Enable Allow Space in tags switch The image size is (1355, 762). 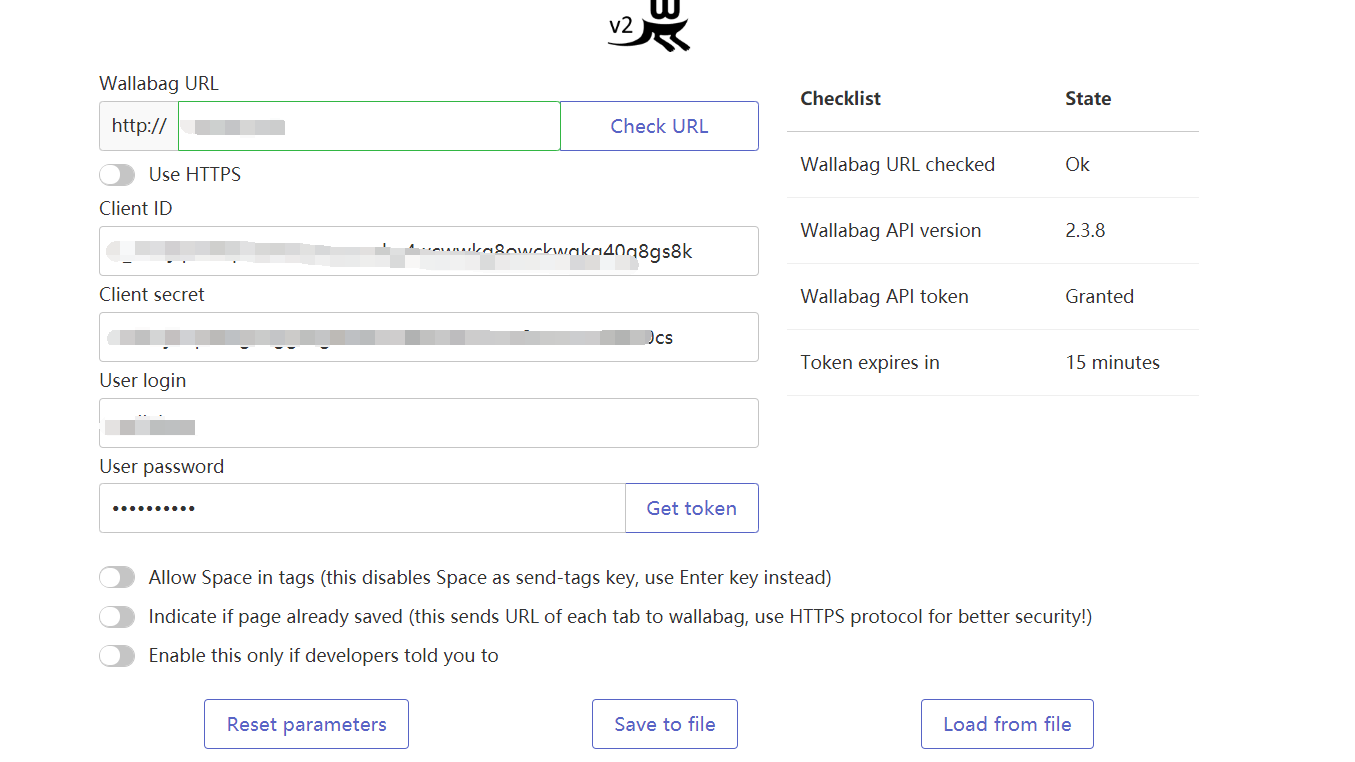pos(117,578)
